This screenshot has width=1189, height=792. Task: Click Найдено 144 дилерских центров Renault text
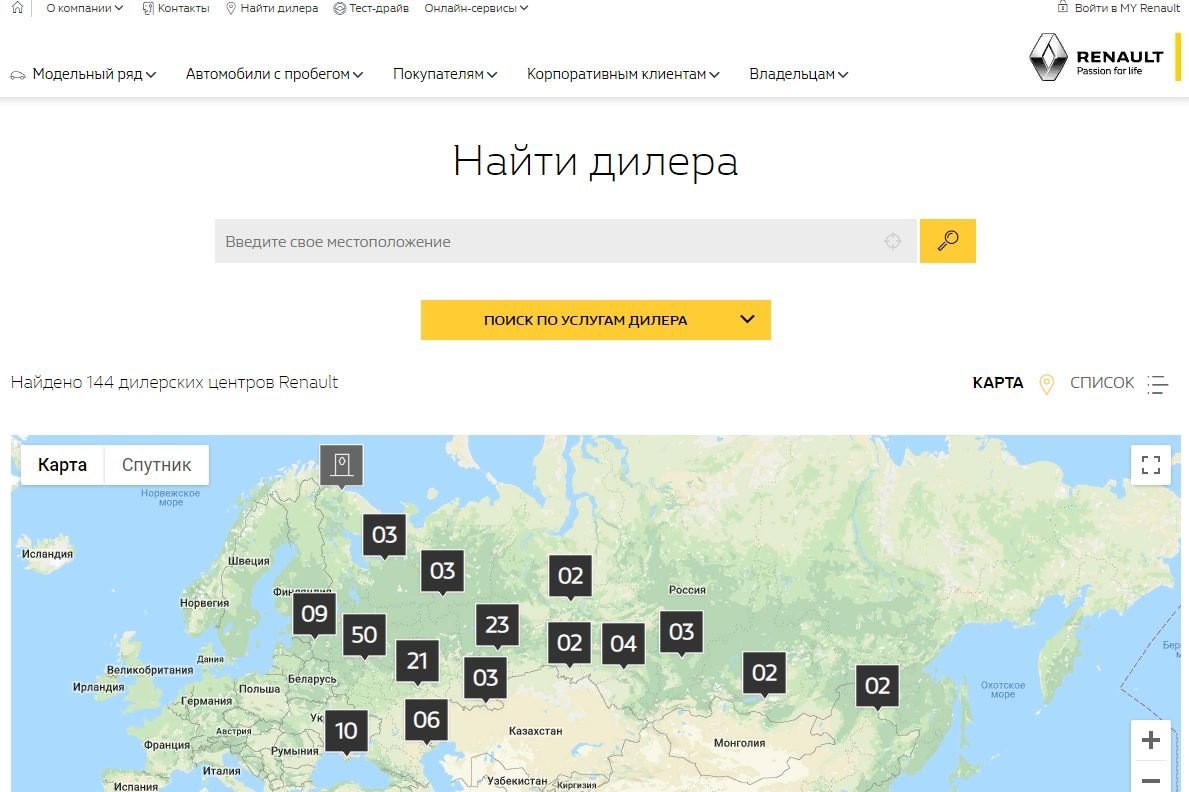pyautogui.click(x=174, y=382)
